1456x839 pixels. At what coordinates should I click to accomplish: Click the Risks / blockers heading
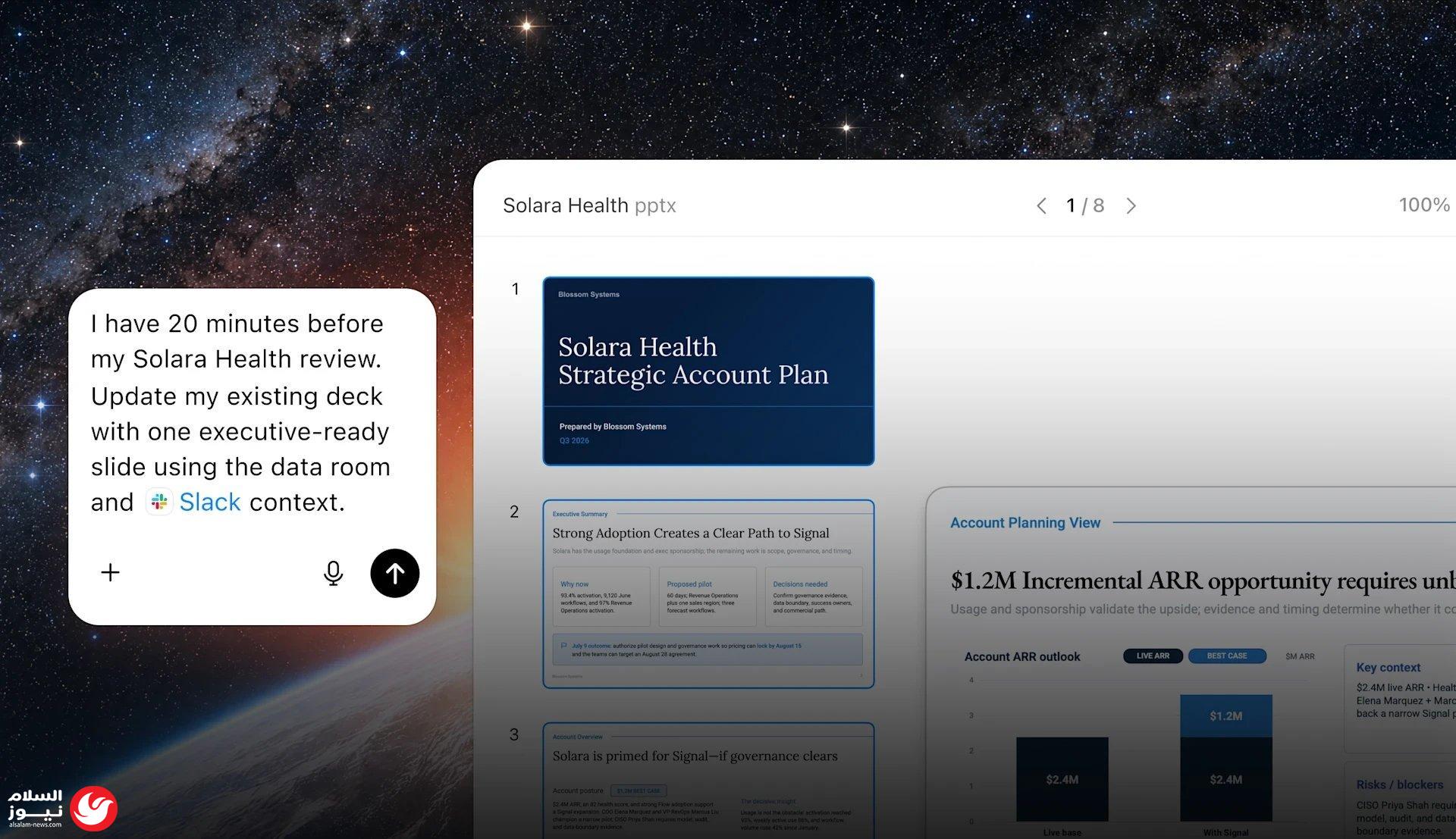pyautogui.click(x=1399, y=784)
